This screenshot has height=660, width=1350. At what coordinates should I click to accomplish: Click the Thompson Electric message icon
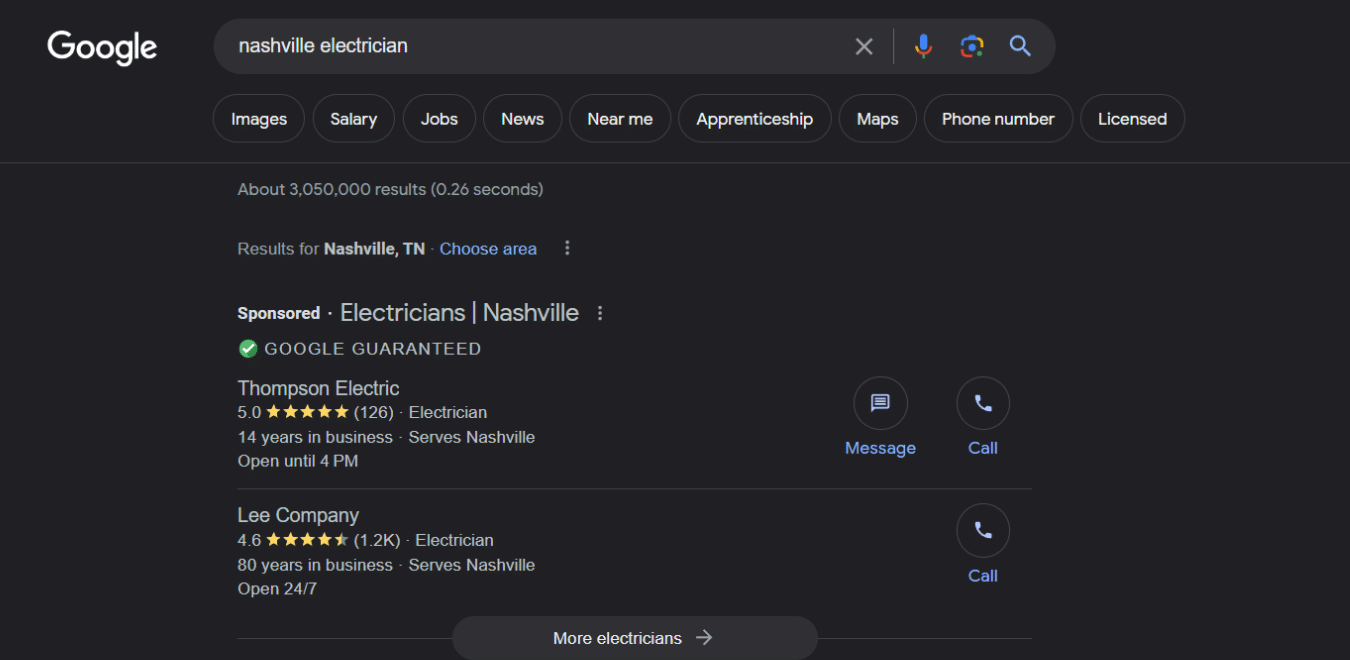tap(880, 403)
